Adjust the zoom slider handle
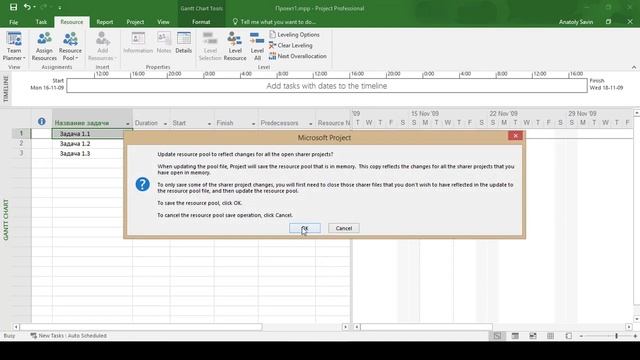The height and width of the screenshot is (360, 640). (616, 336)
